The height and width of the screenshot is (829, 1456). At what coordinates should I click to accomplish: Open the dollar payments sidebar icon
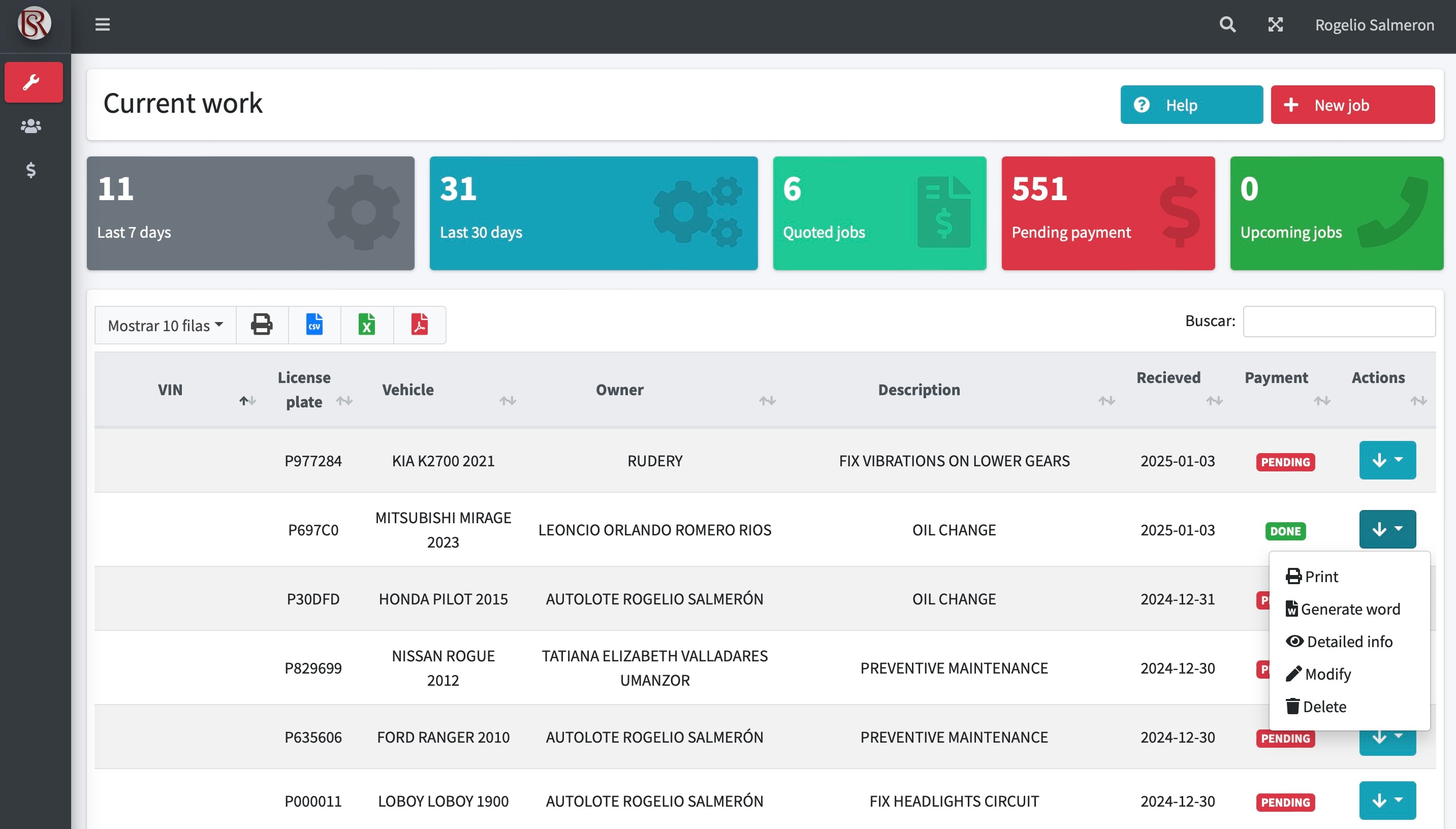point(31,170)
